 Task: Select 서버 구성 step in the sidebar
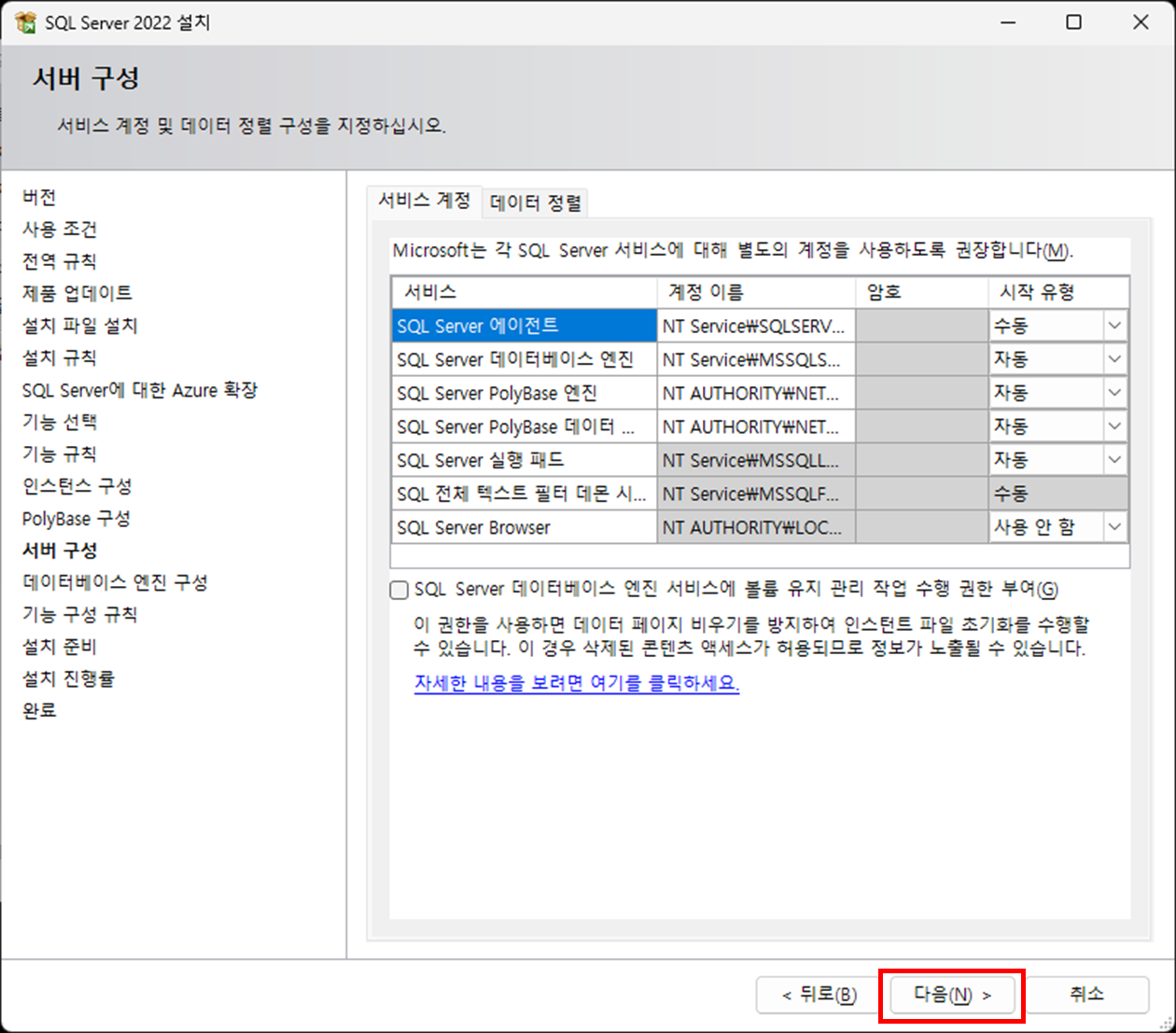(60, 551)
